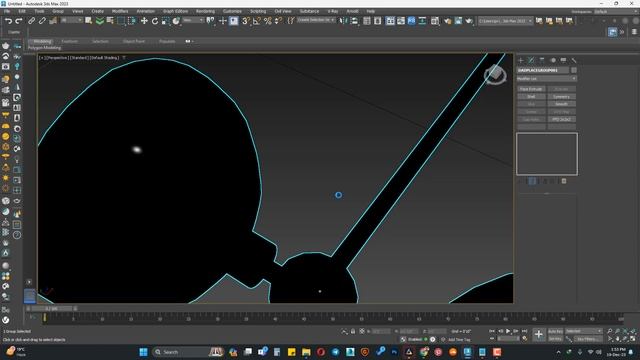Open the reference coordinate system dropdown
The image size is (640, 360).
click(193, 20)
